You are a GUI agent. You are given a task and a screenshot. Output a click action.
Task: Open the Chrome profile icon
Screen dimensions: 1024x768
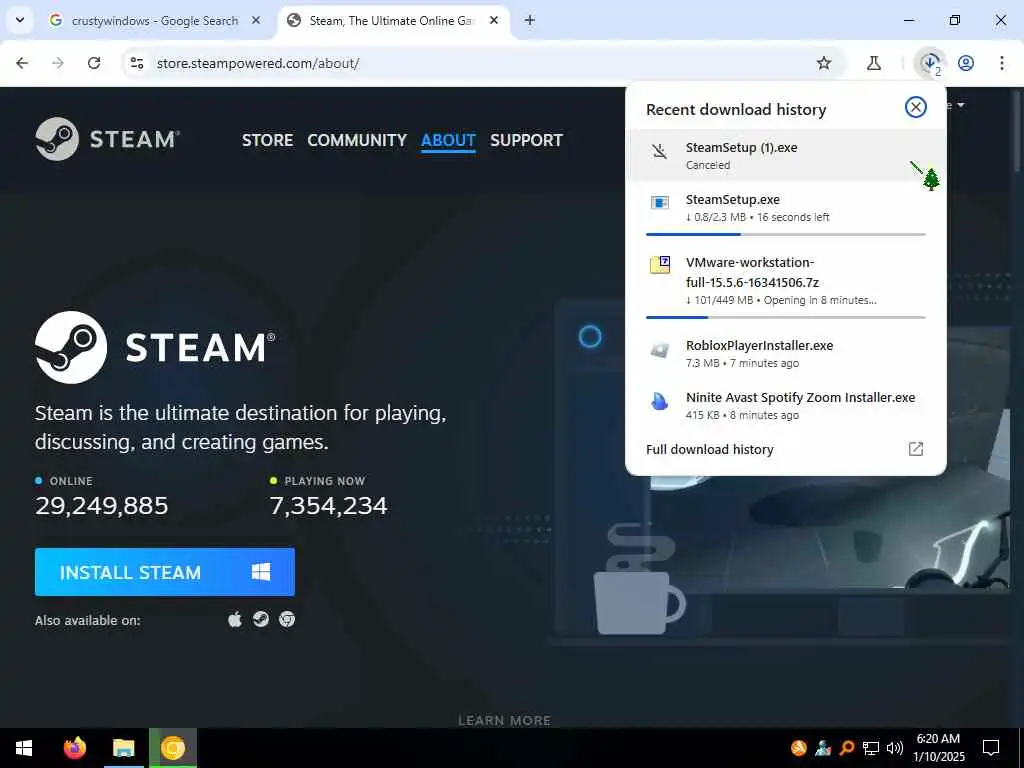[x=966, y=63]
